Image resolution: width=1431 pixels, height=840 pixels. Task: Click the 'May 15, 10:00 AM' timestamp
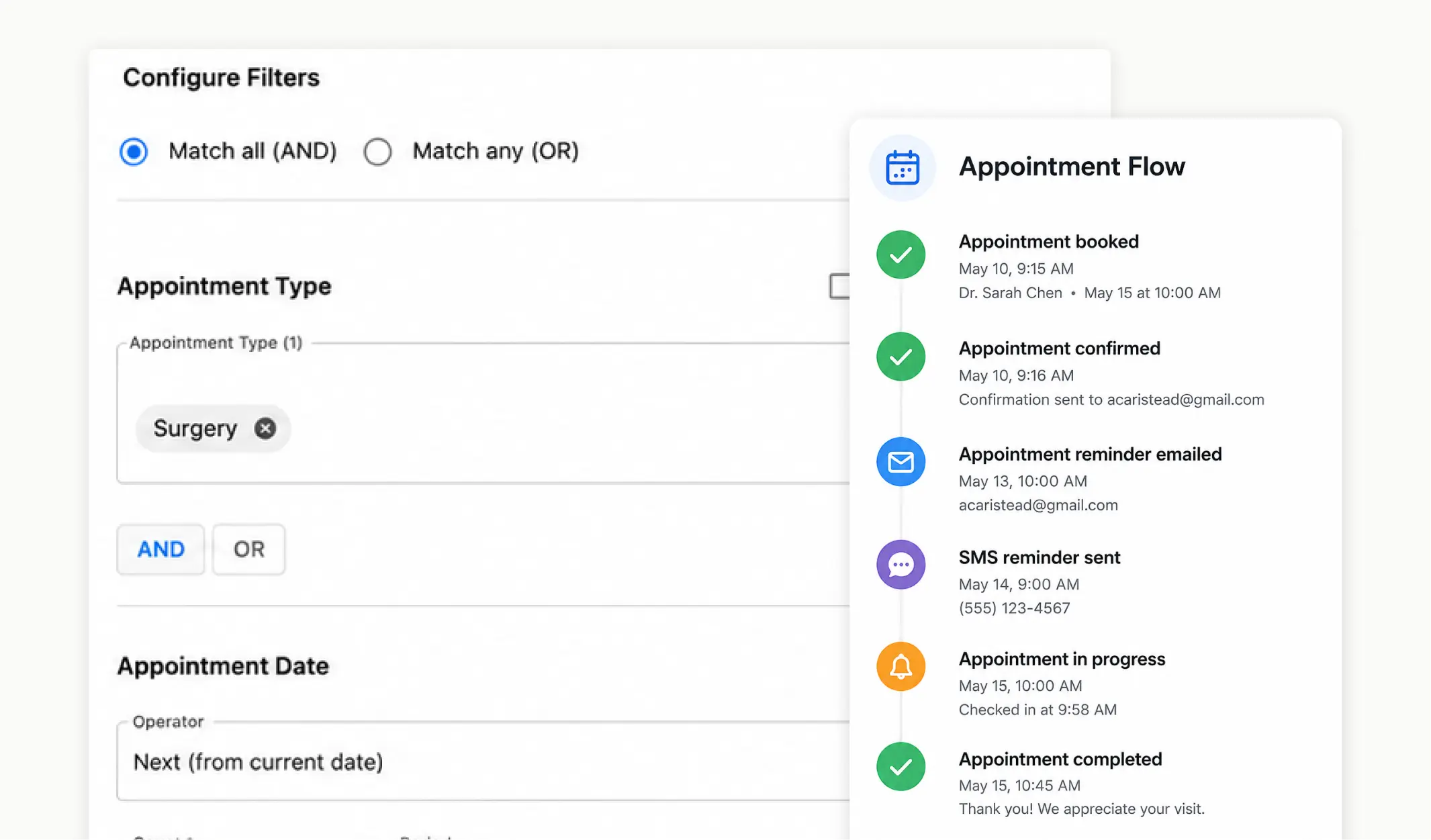pyautogui.click(x=1020, y=686)
